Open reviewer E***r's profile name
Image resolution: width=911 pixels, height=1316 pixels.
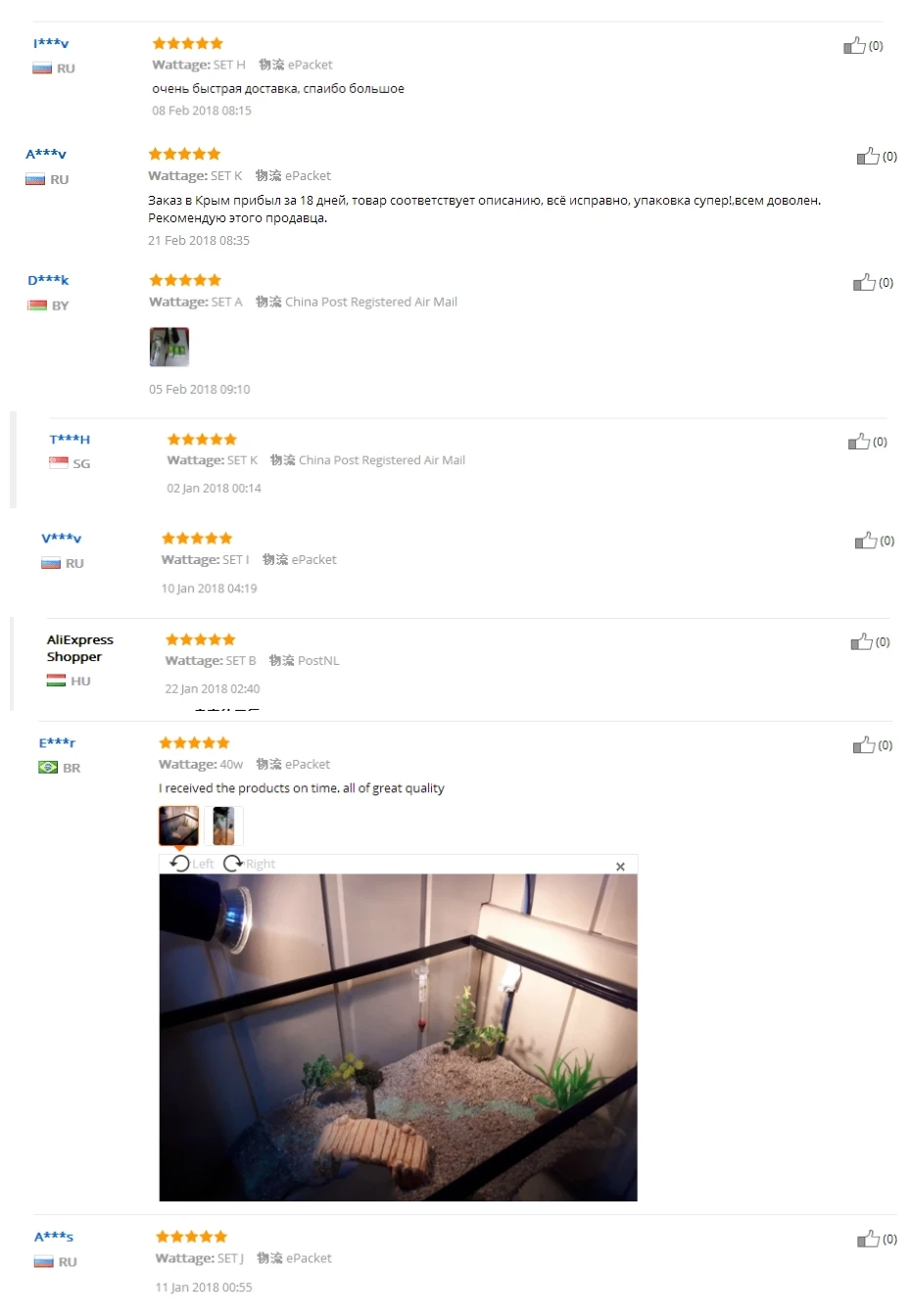pos(57,743)
